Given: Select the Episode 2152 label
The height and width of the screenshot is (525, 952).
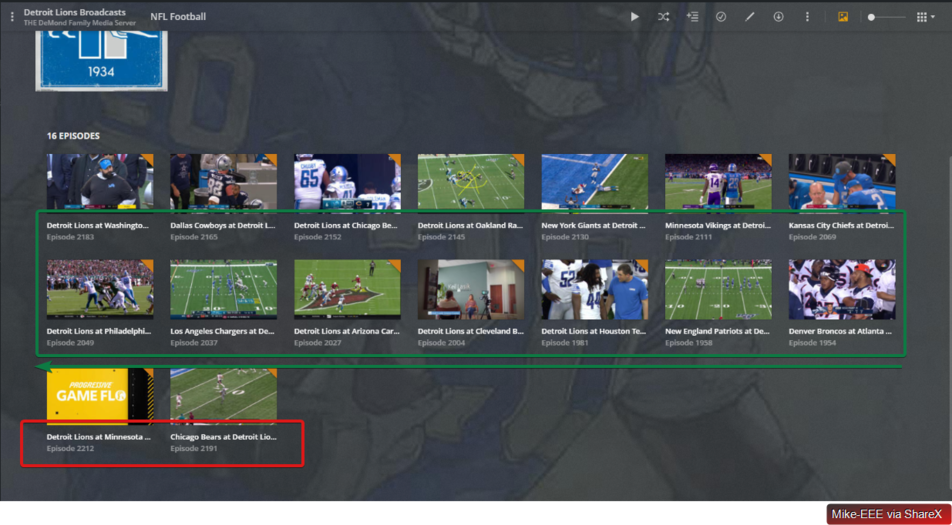Looking at the screenshot, I should (318, 237).
